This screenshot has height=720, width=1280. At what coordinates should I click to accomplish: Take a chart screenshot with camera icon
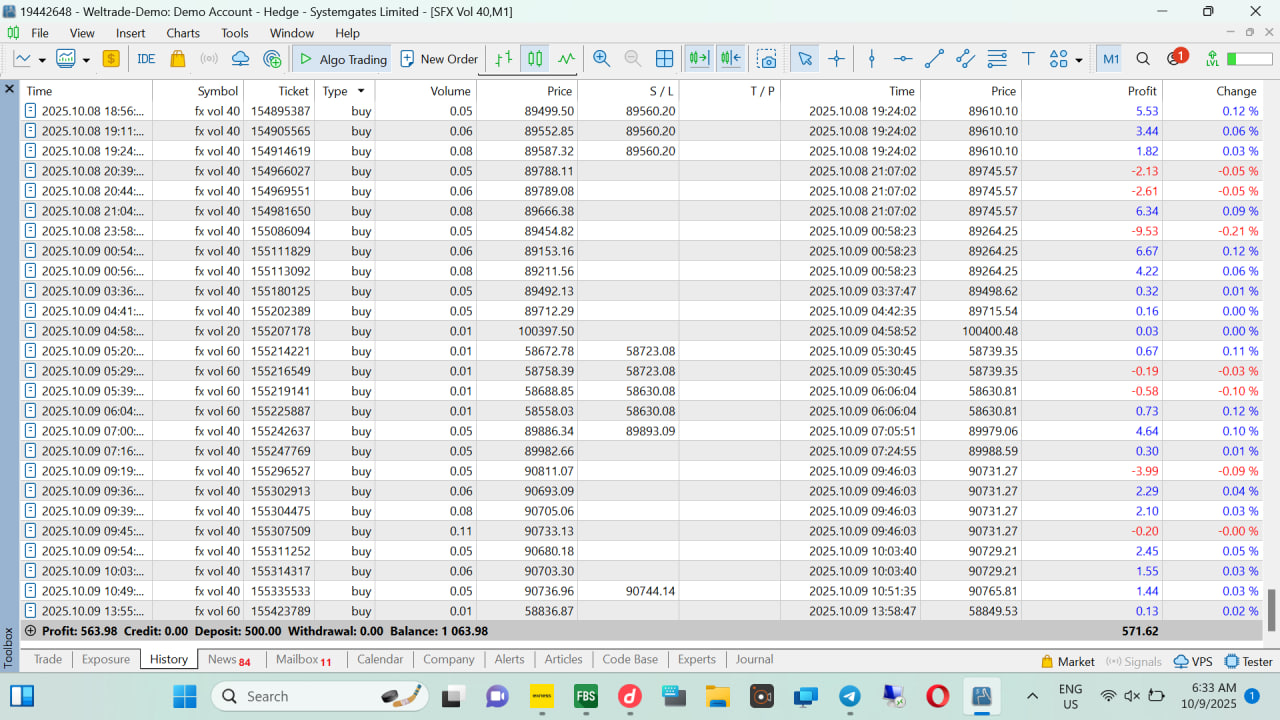(766, 59)
